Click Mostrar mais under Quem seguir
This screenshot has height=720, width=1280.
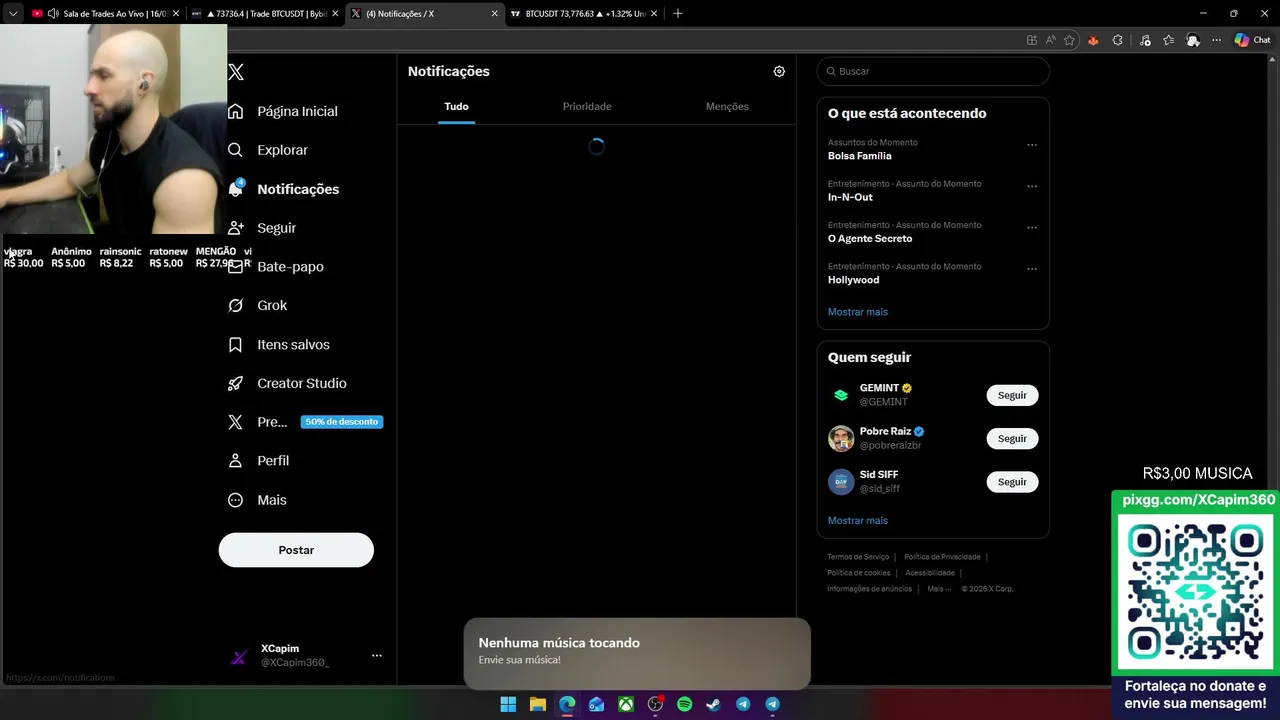858,521
